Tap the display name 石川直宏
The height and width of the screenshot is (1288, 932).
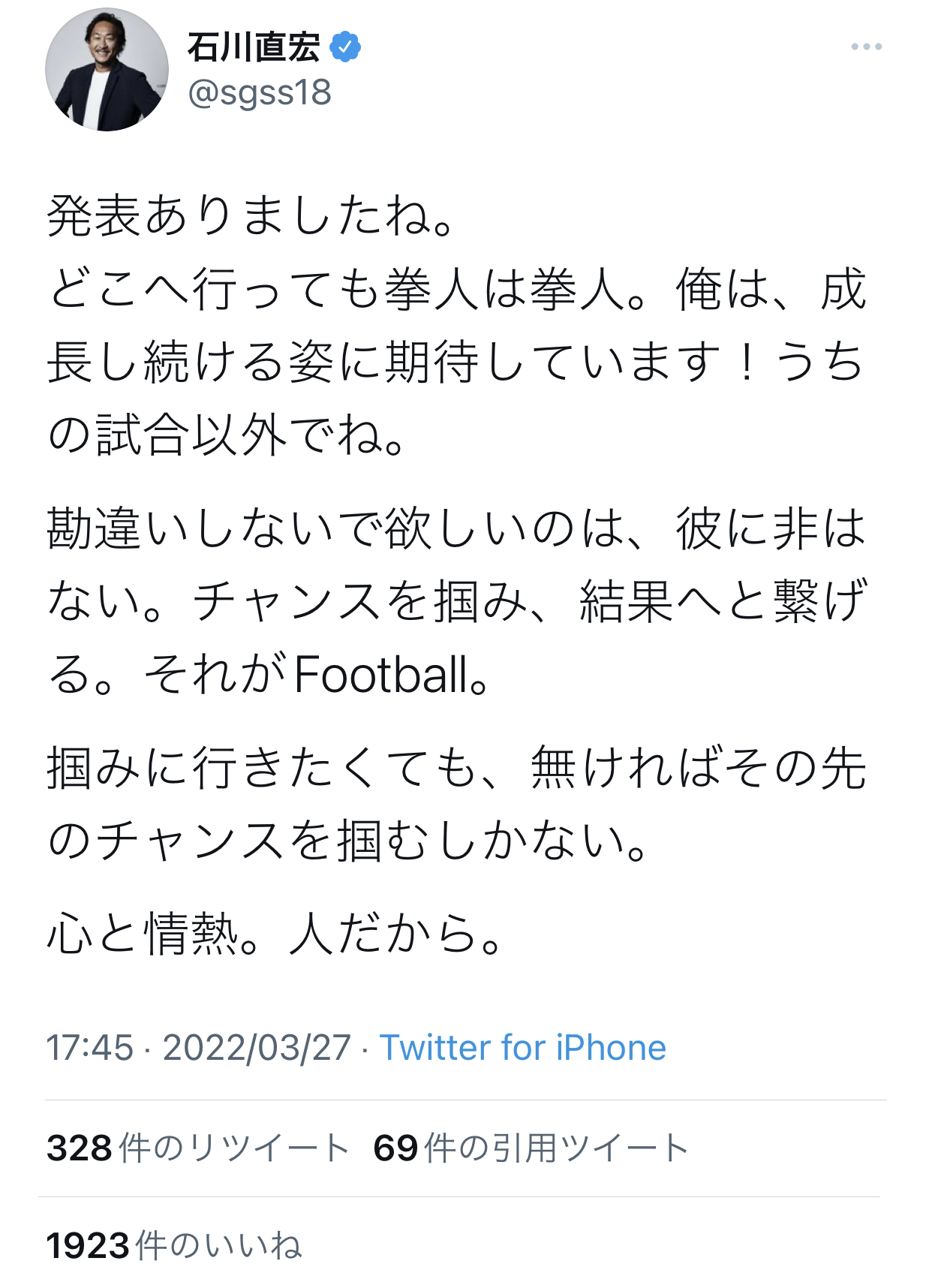click(254, 47)
